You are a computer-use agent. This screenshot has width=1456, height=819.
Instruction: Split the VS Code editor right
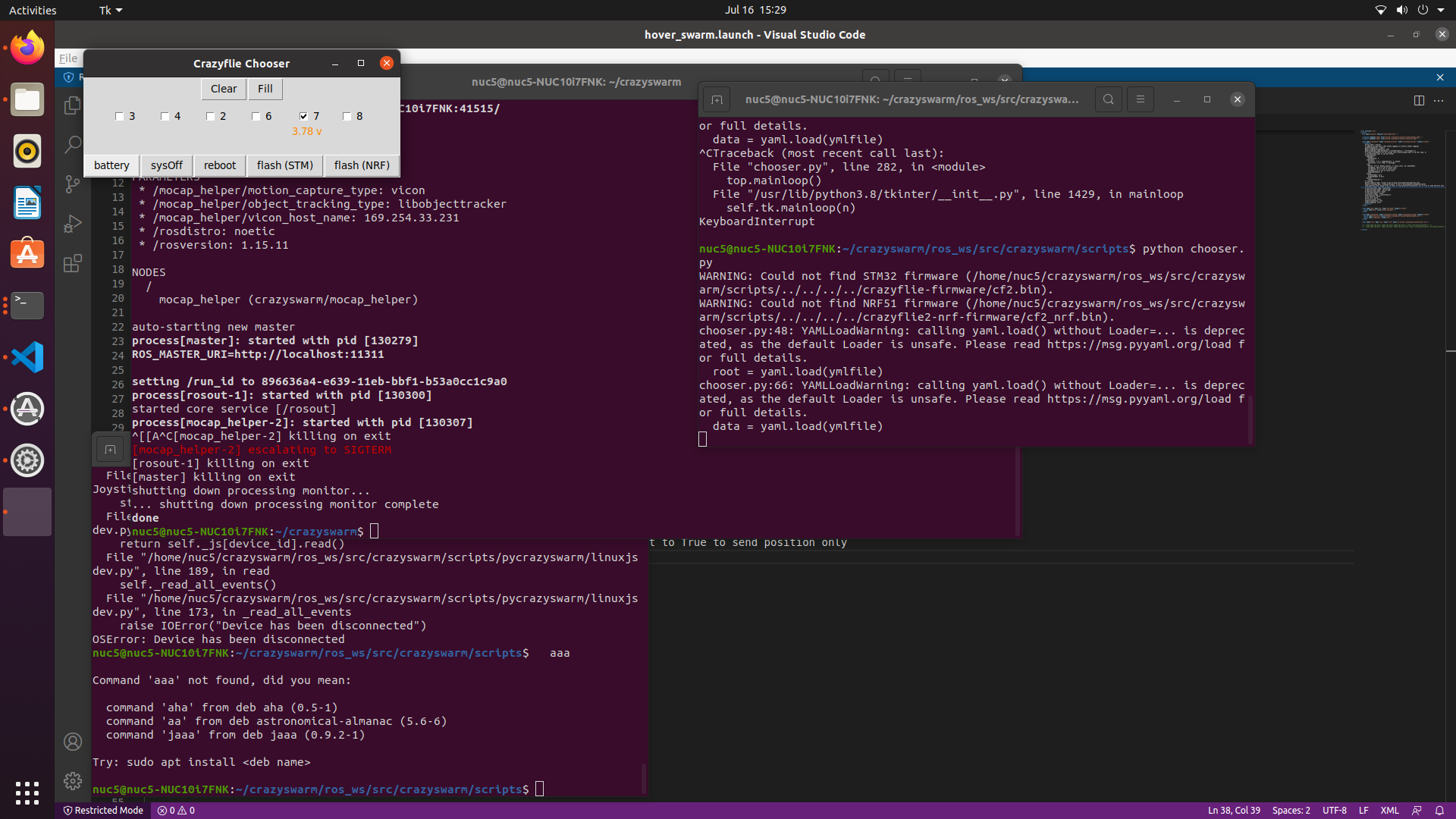pos(1419,100)
